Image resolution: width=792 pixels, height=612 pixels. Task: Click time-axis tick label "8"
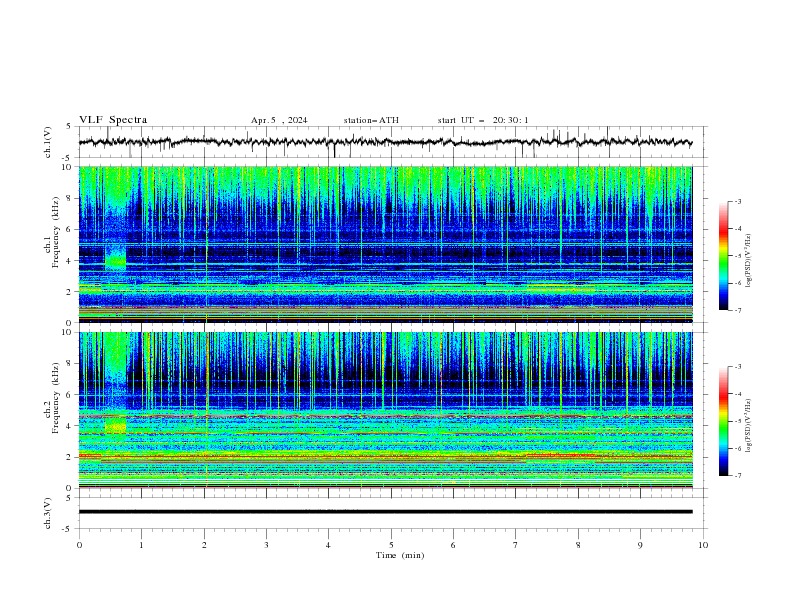[x=578, y=545]
